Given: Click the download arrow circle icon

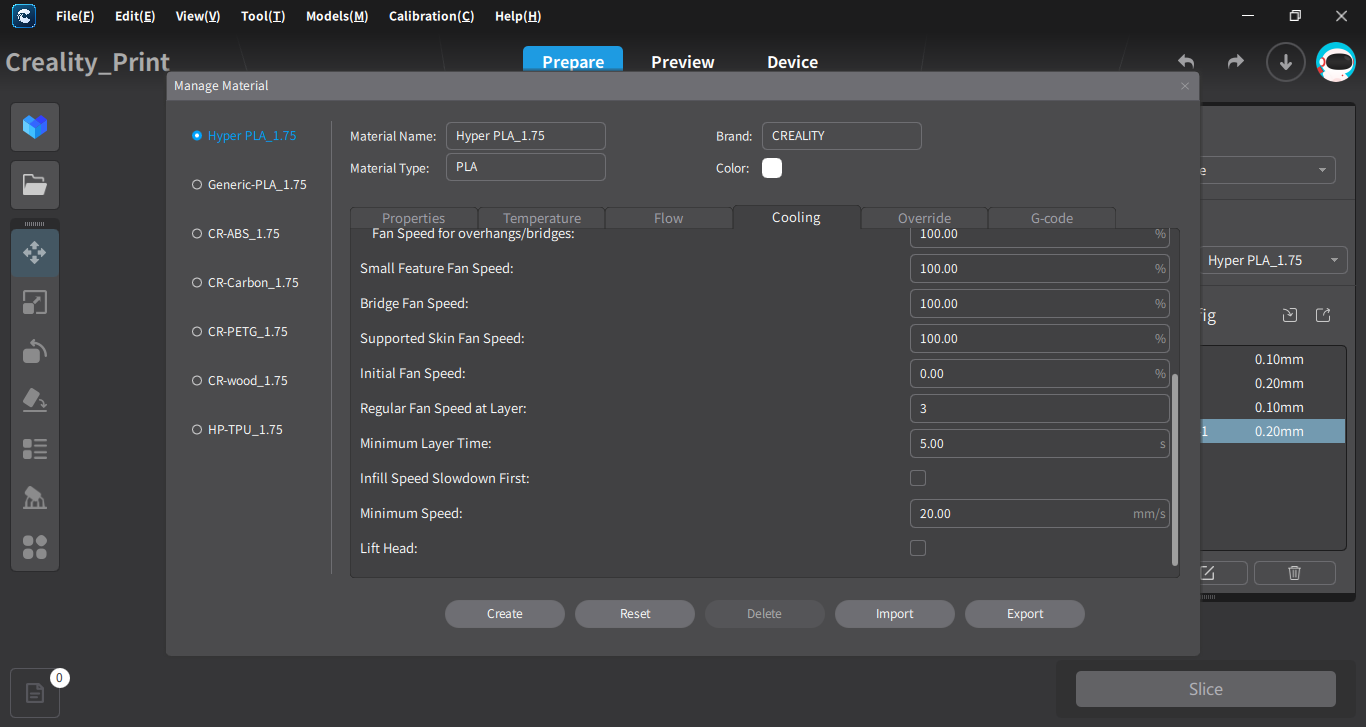Looking at the screenshot, I should tap(1286, 62).
